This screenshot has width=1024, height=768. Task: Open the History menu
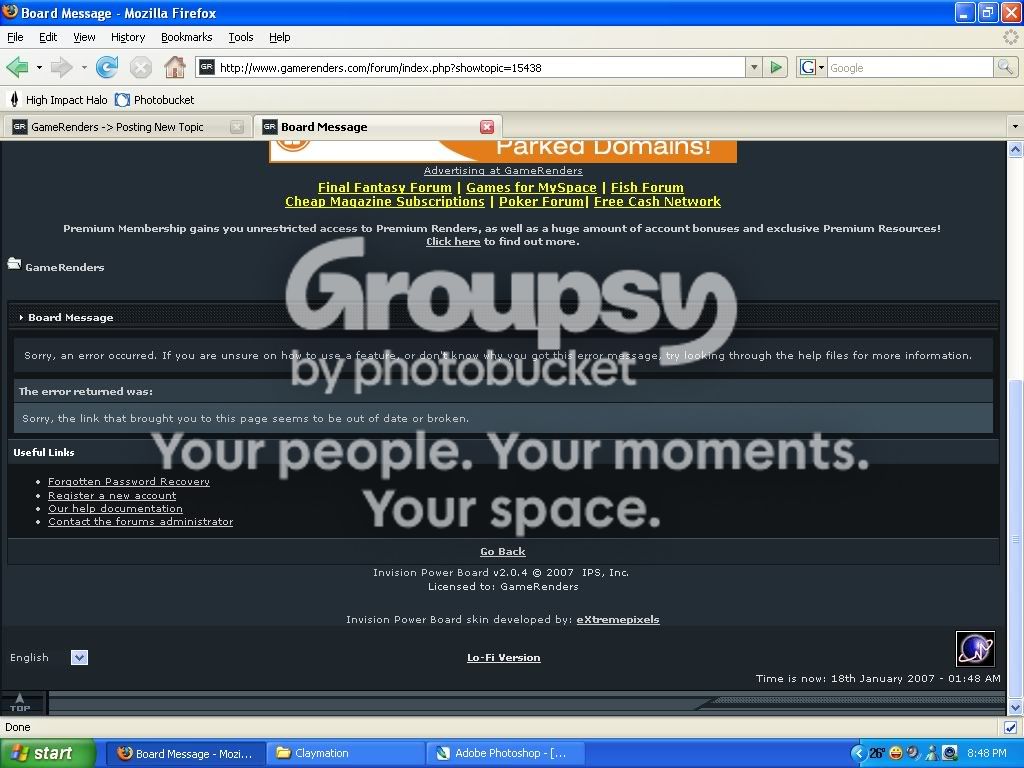tap(128, 37)
